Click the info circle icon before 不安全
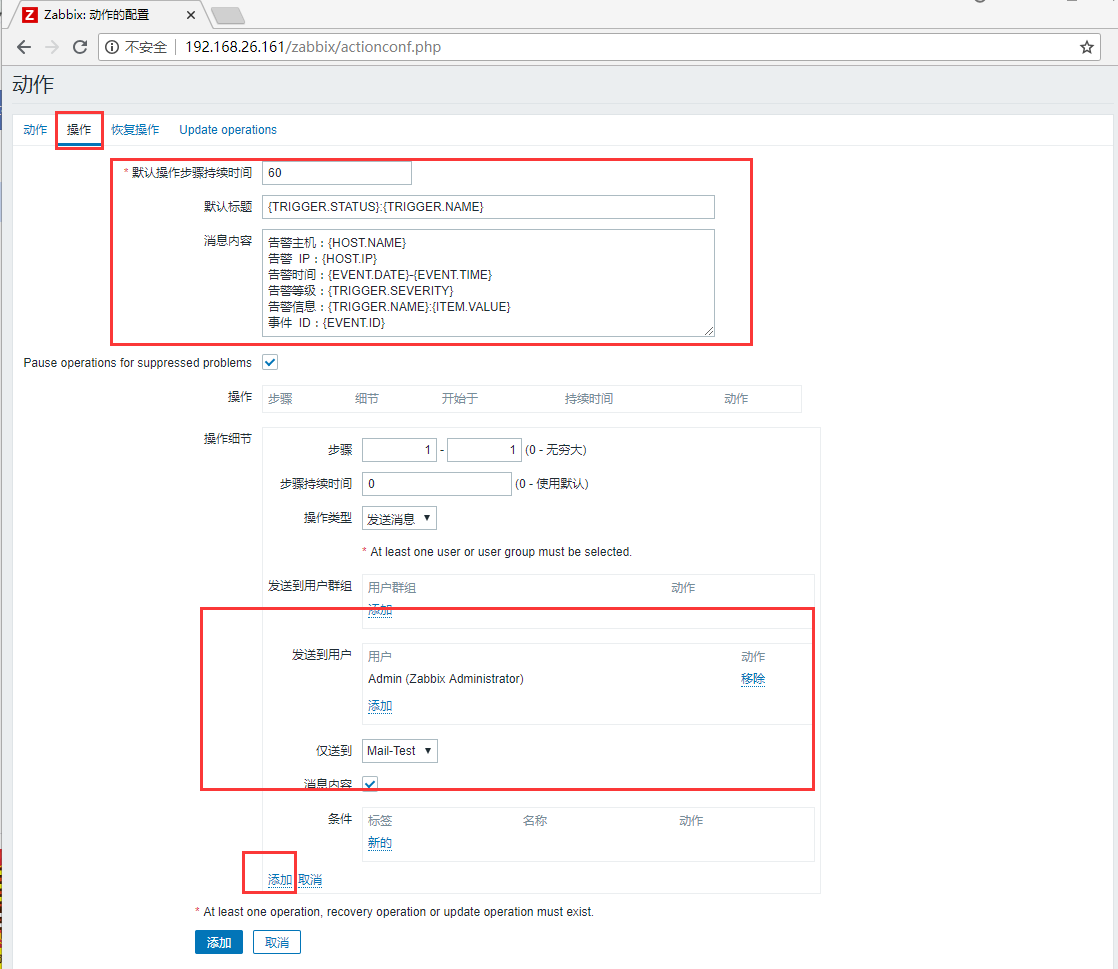 click(111, 46)
